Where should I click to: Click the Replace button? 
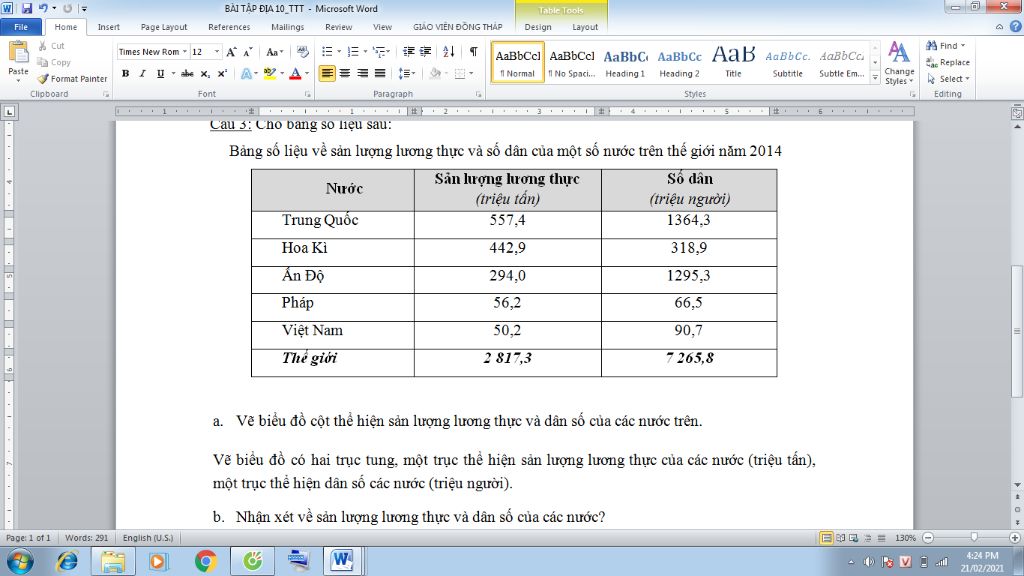pyautogui.click(x=948, y=62)
